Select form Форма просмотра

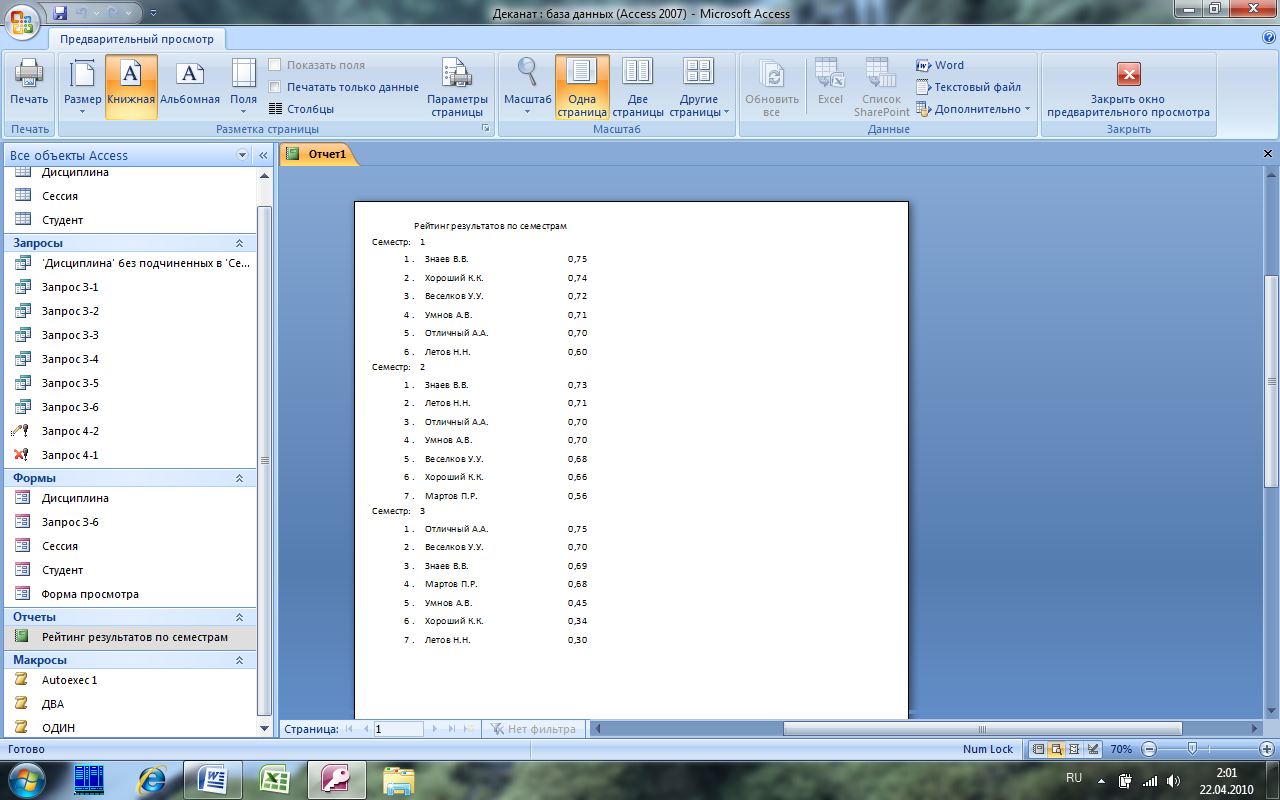(130, 594)
